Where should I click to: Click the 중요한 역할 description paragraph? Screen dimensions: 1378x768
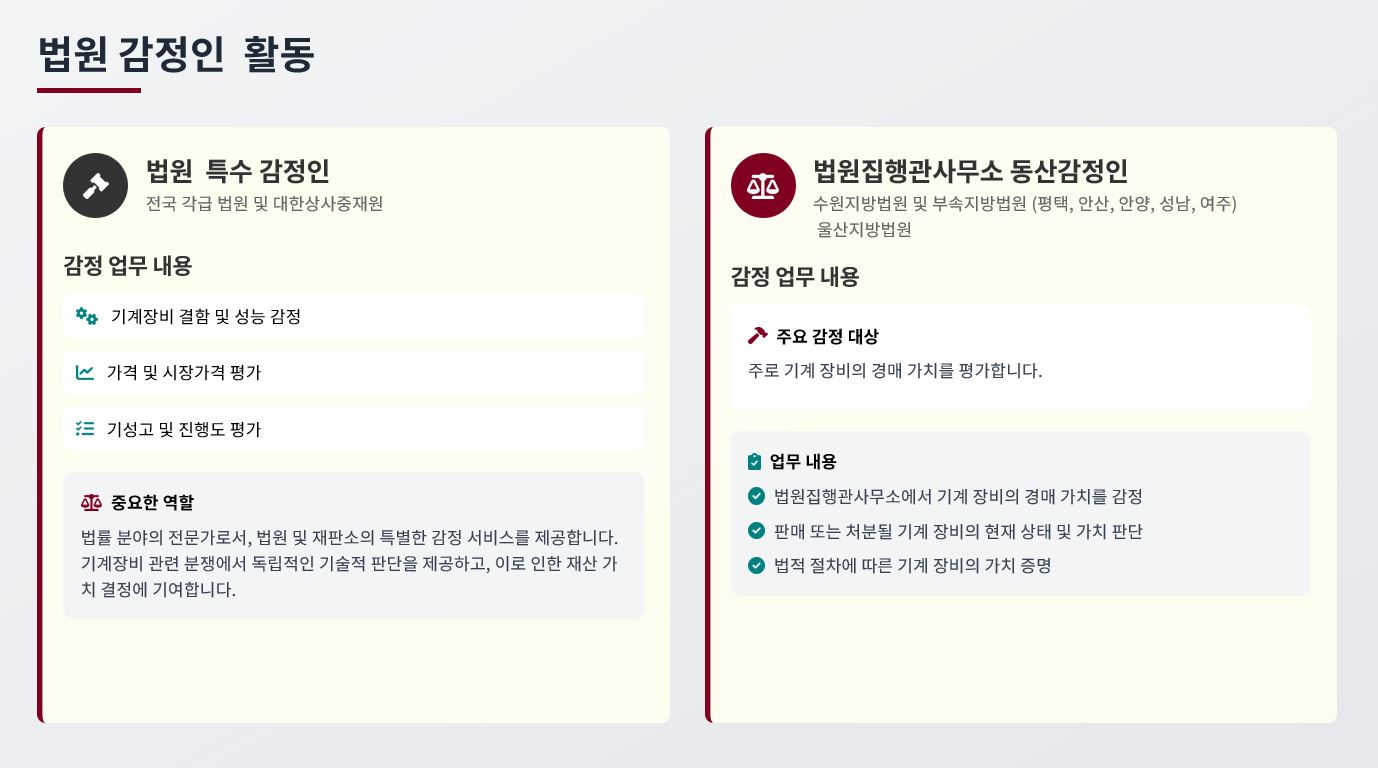(x=350, y=563)
